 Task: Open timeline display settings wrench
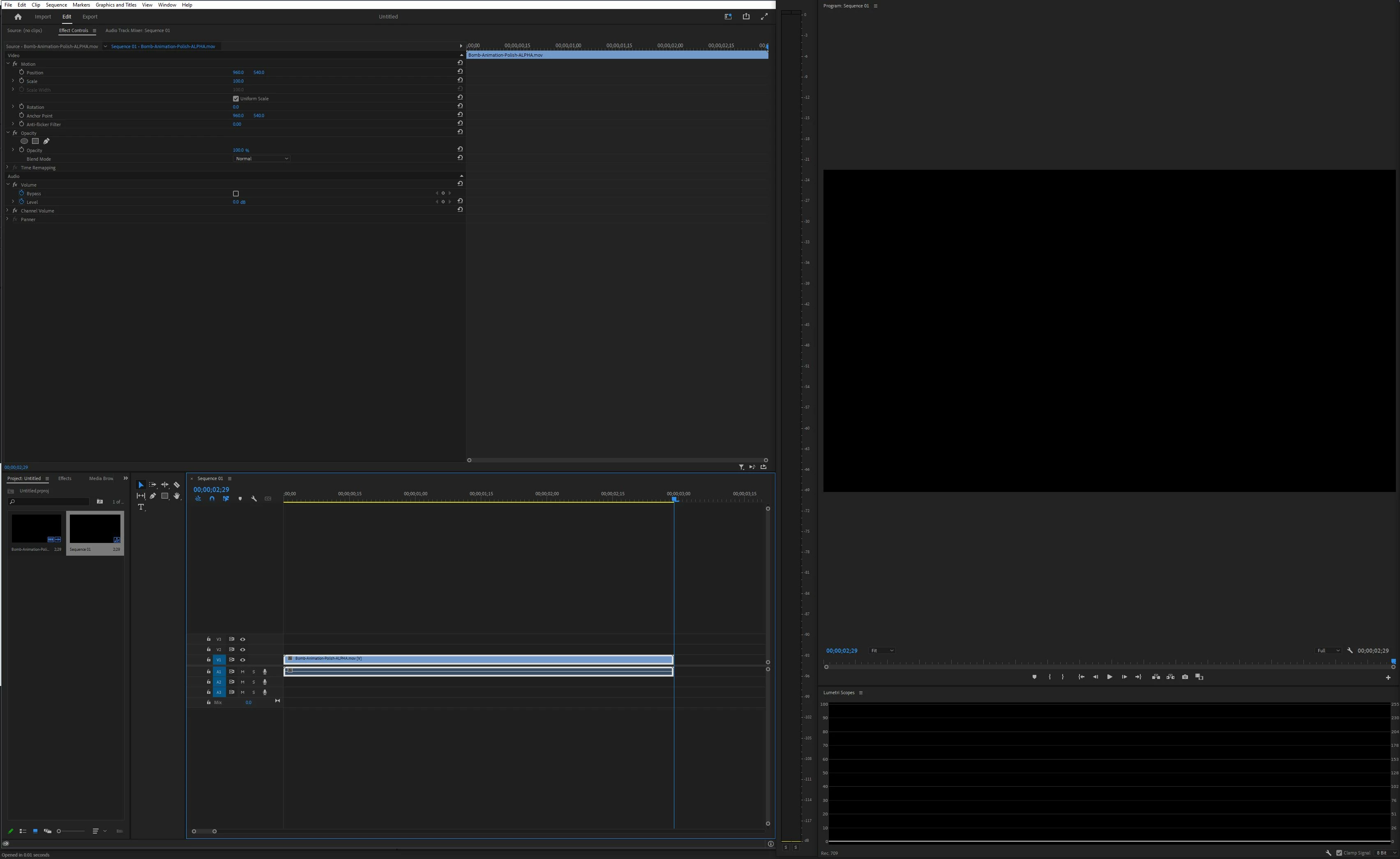pos(254,499)
